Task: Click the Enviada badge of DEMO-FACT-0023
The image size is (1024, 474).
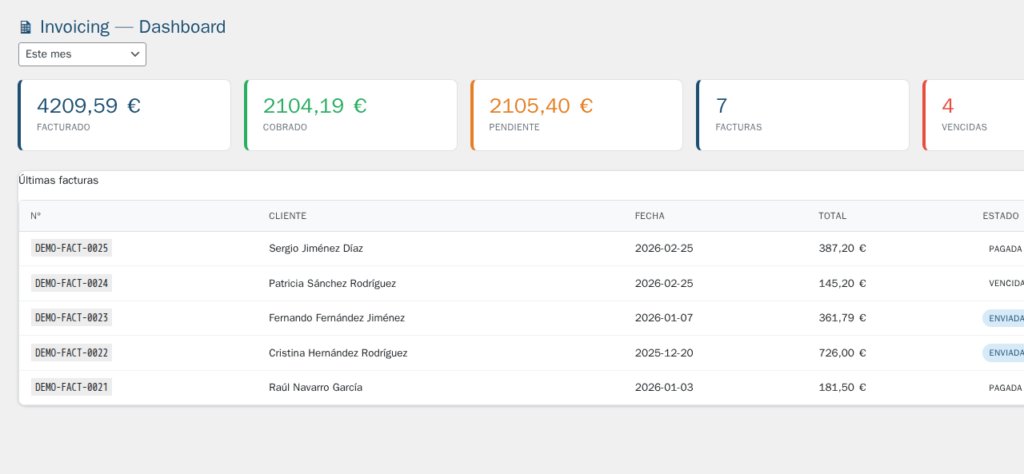Action: [x=1004, y=318]
